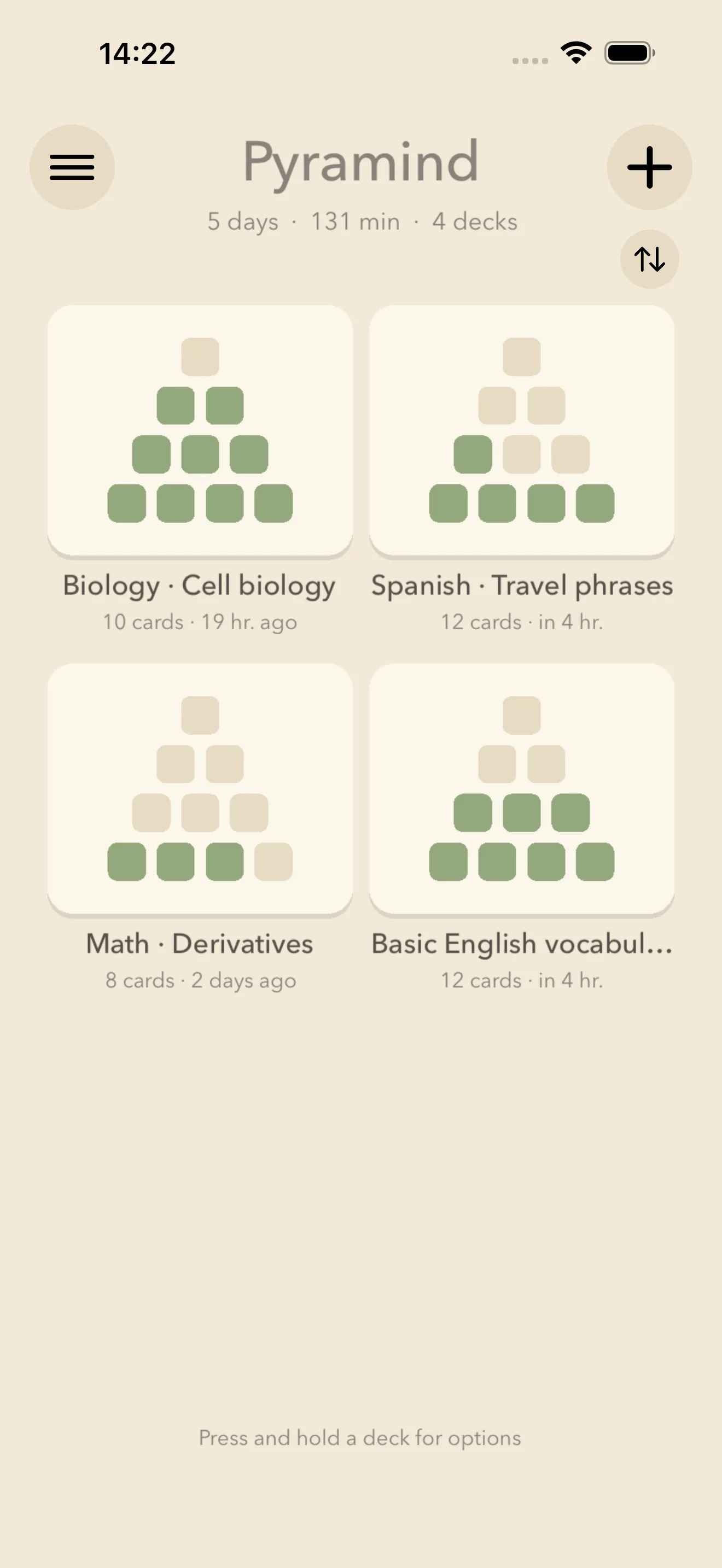Open the Math Derivatives pyramid card
The width and height of the screenshot is (722, 1568).
pos(200,789)
